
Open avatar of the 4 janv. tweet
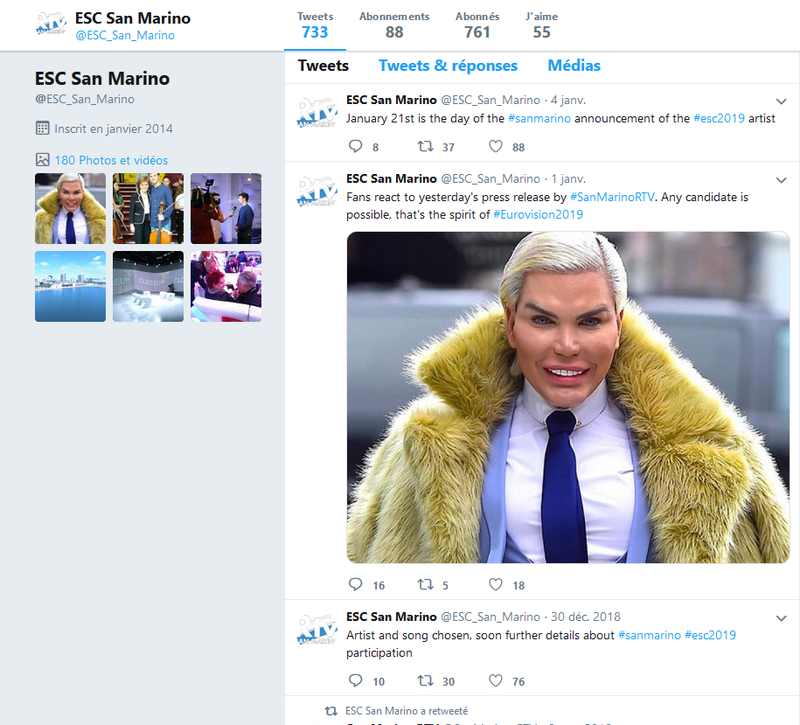click(x=317, y=112)
